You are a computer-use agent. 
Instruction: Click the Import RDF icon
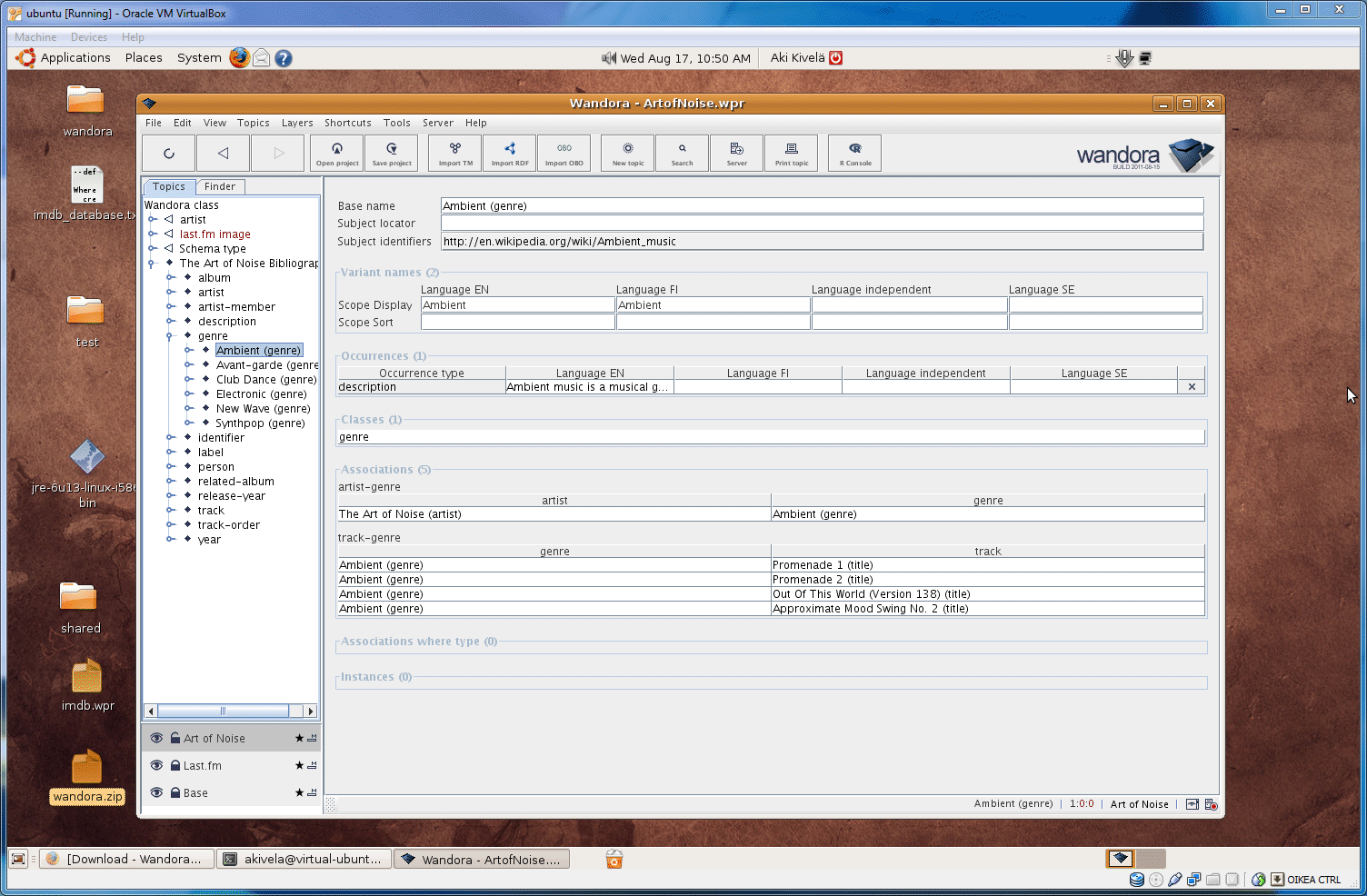tap(509, 153)
